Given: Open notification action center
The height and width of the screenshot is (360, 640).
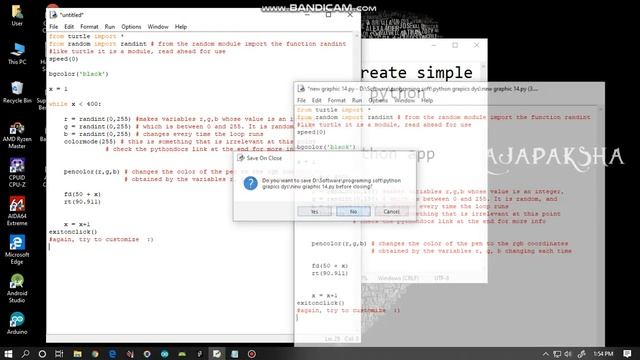Looking at the screenshot, I should pos(627,353).
